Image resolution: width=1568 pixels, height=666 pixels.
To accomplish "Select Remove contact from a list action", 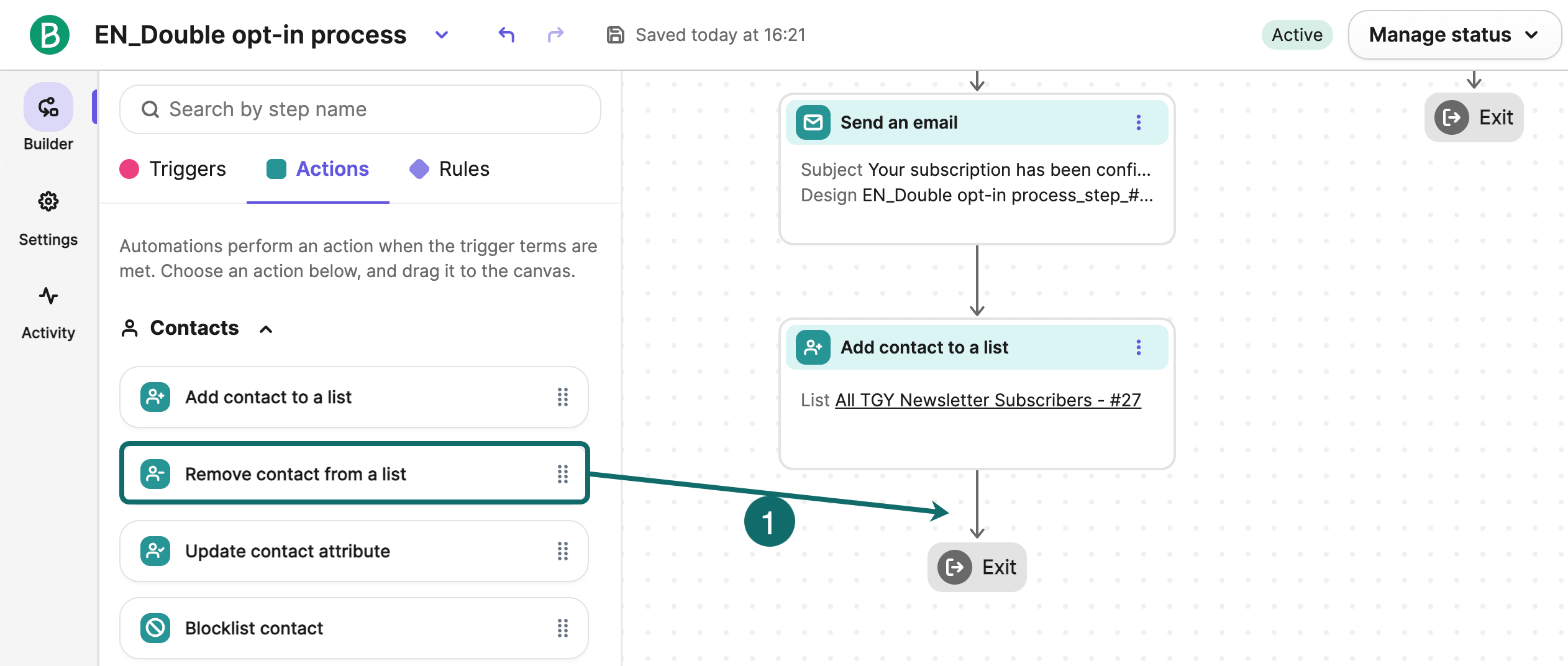I will point(353,474).
